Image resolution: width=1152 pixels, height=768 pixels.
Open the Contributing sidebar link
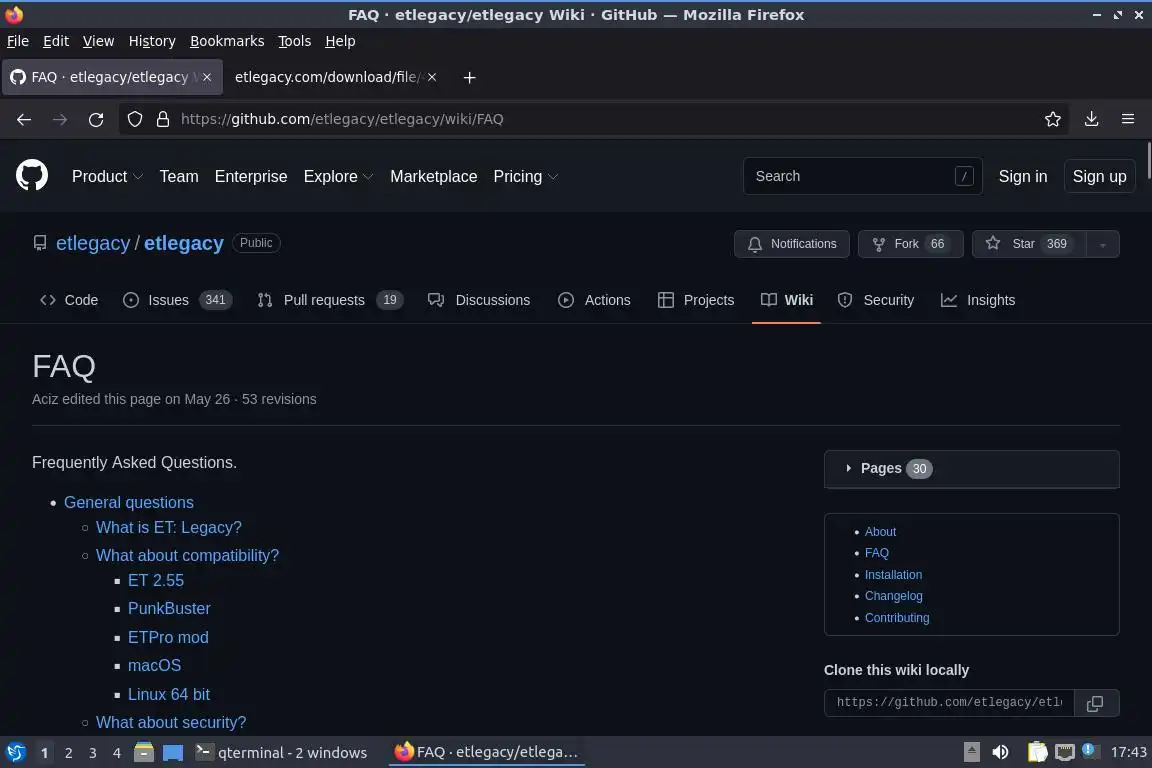897,618
